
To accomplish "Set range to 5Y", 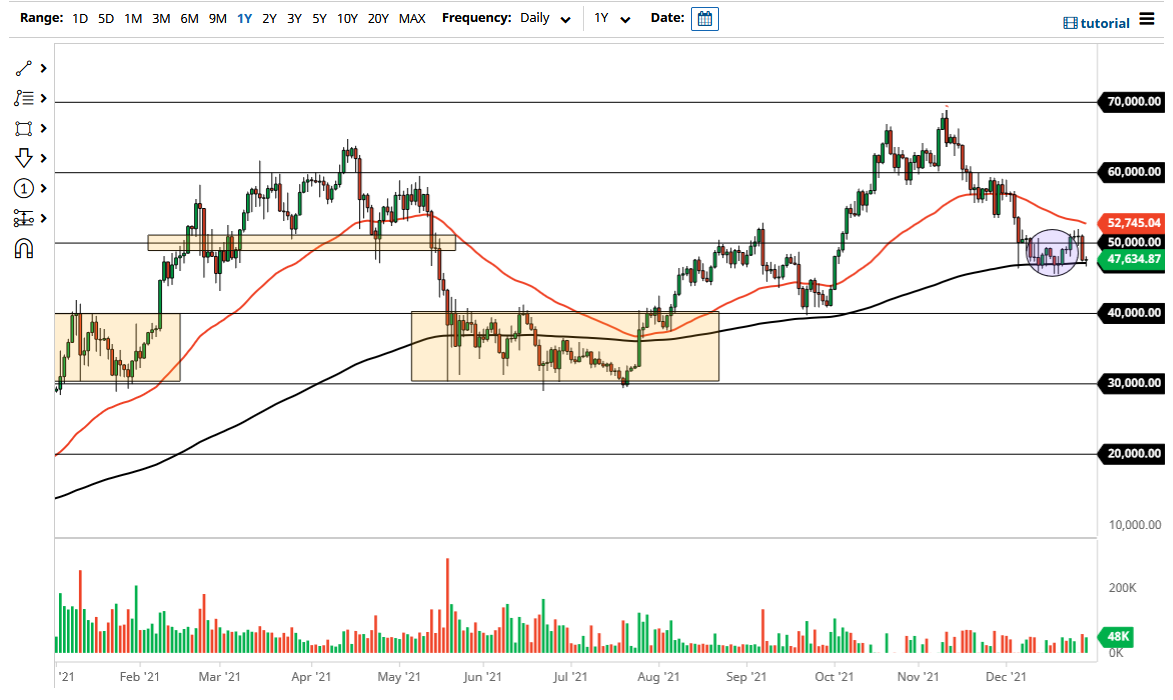I will [319, 19].
